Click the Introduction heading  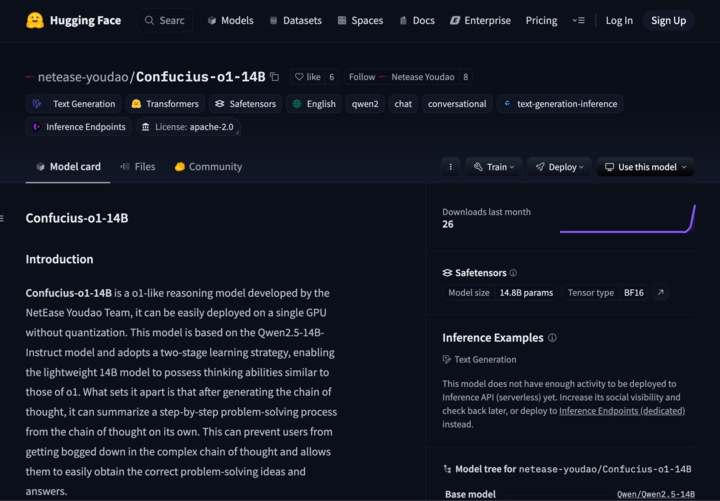point(59,259)
